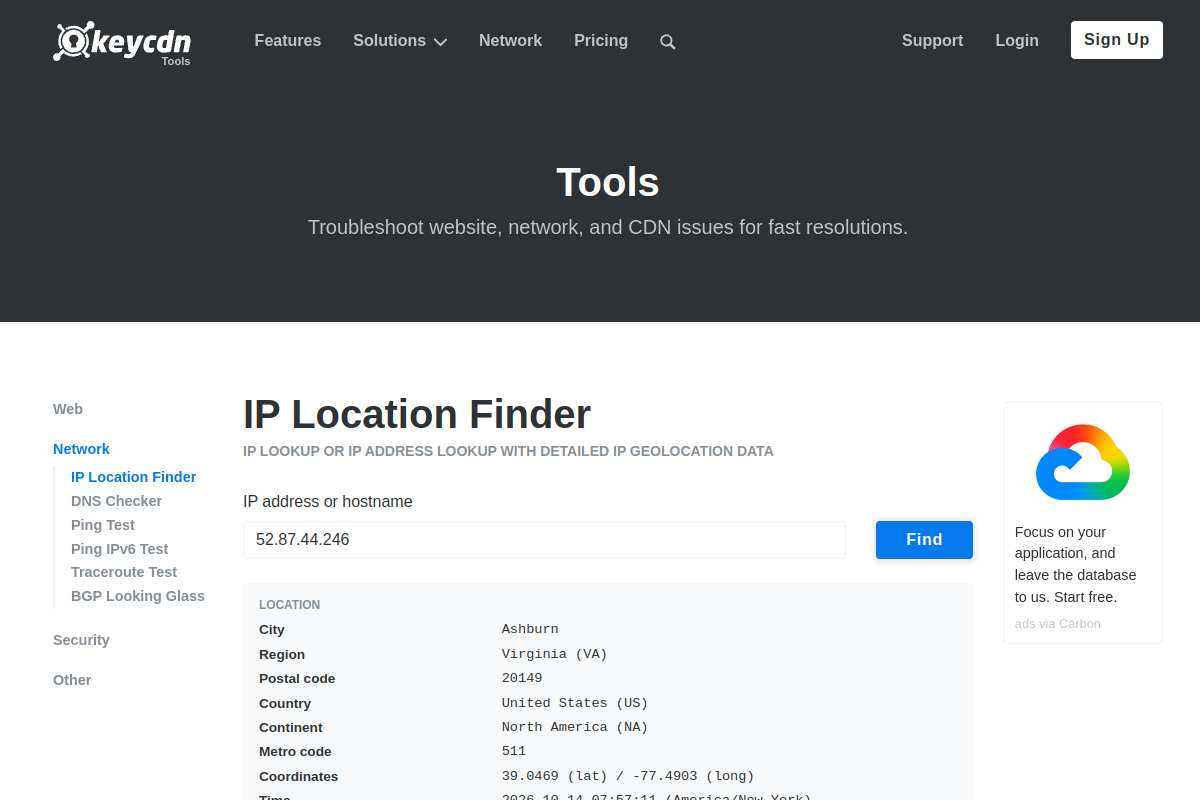The width and height of the screenshot is (1200, 800).
Task: Click the 'LOCATION' section label
Action: pos(290,605)
